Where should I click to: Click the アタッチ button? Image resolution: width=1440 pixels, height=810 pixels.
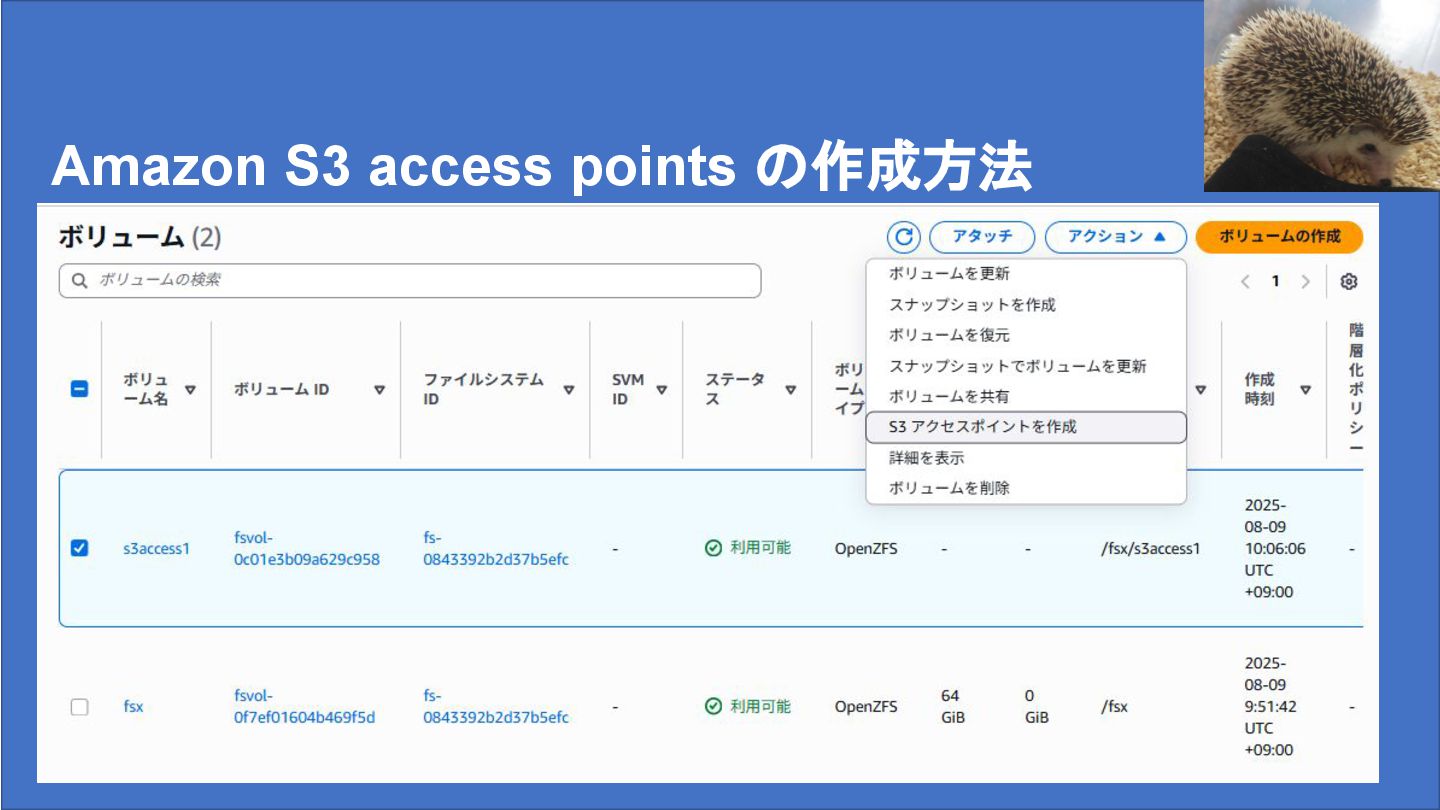[982, 237]
